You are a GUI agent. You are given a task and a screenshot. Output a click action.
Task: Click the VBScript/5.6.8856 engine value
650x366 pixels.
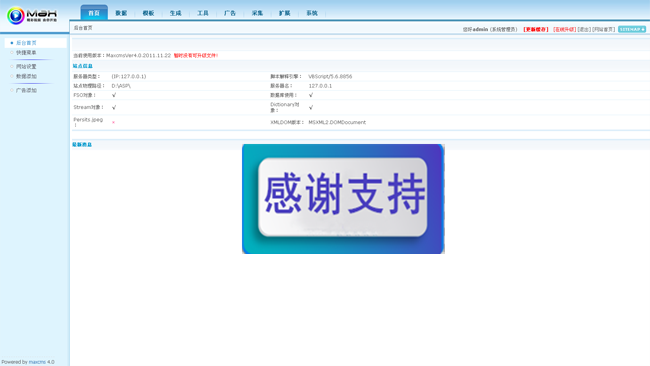tap(330, 76)
